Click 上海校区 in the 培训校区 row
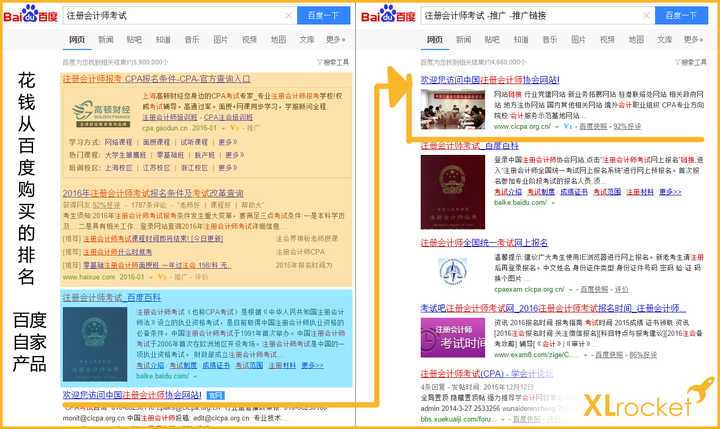The width and height of the screenshot is (720, 429). point(118,168)
